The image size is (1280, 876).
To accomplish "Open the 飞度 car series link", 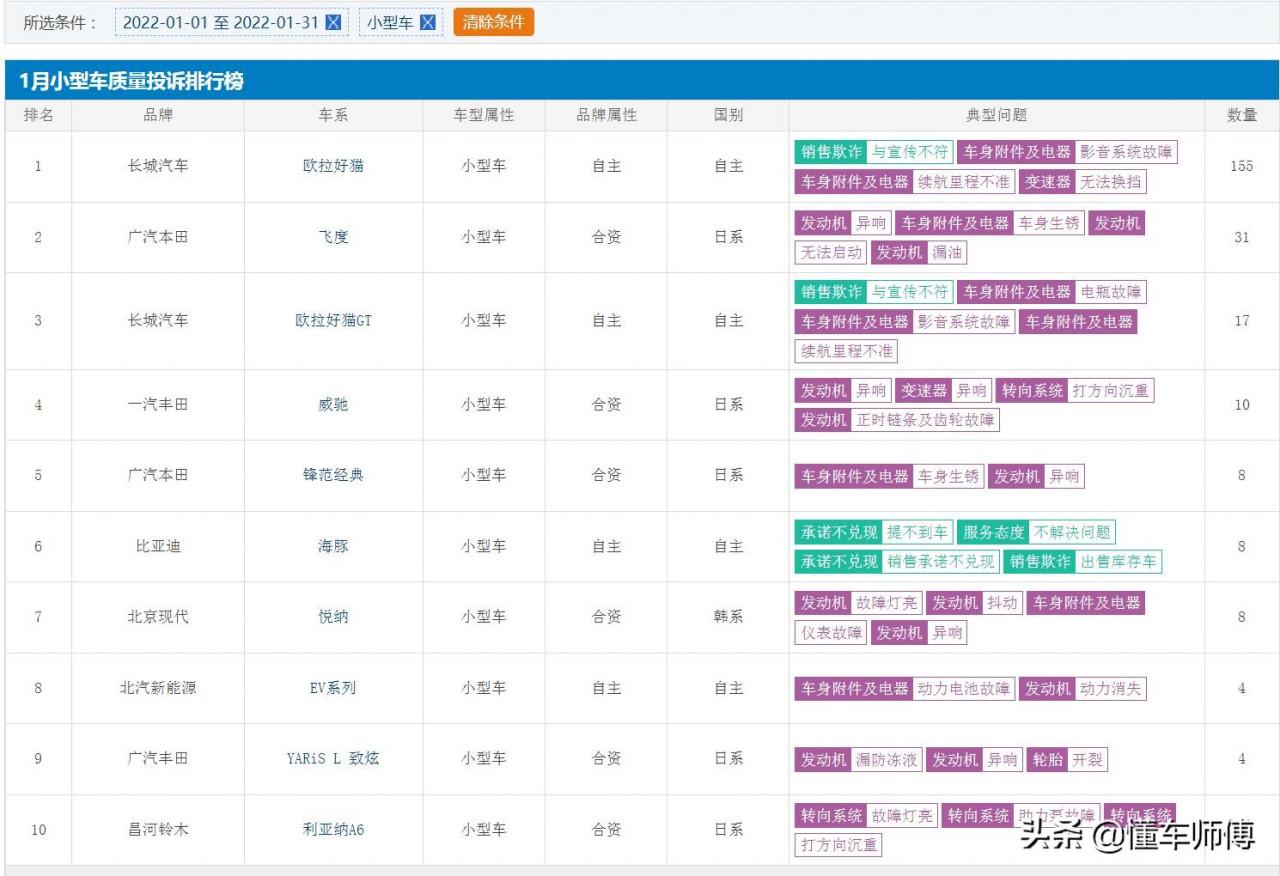I will point(333,237).
